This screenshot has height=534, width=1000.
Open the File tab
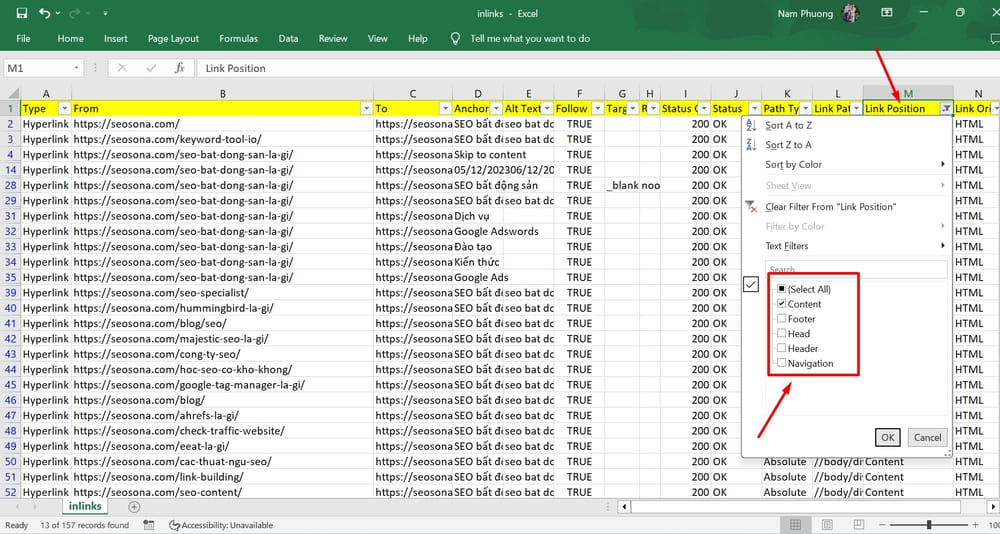pyautogui.click(x=23, y=38)
